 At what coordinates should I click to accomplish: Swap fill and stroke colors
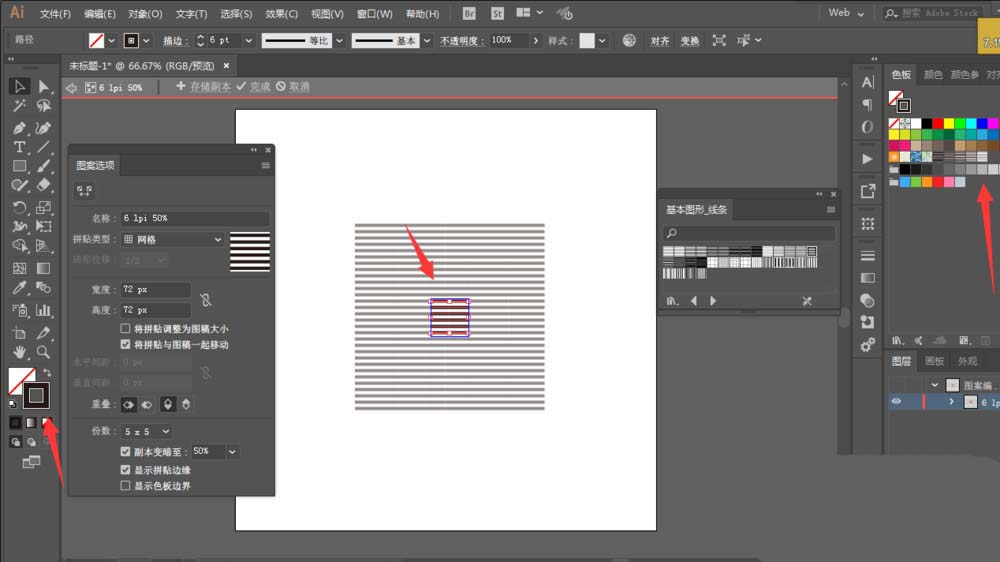(x=47, y=373)
